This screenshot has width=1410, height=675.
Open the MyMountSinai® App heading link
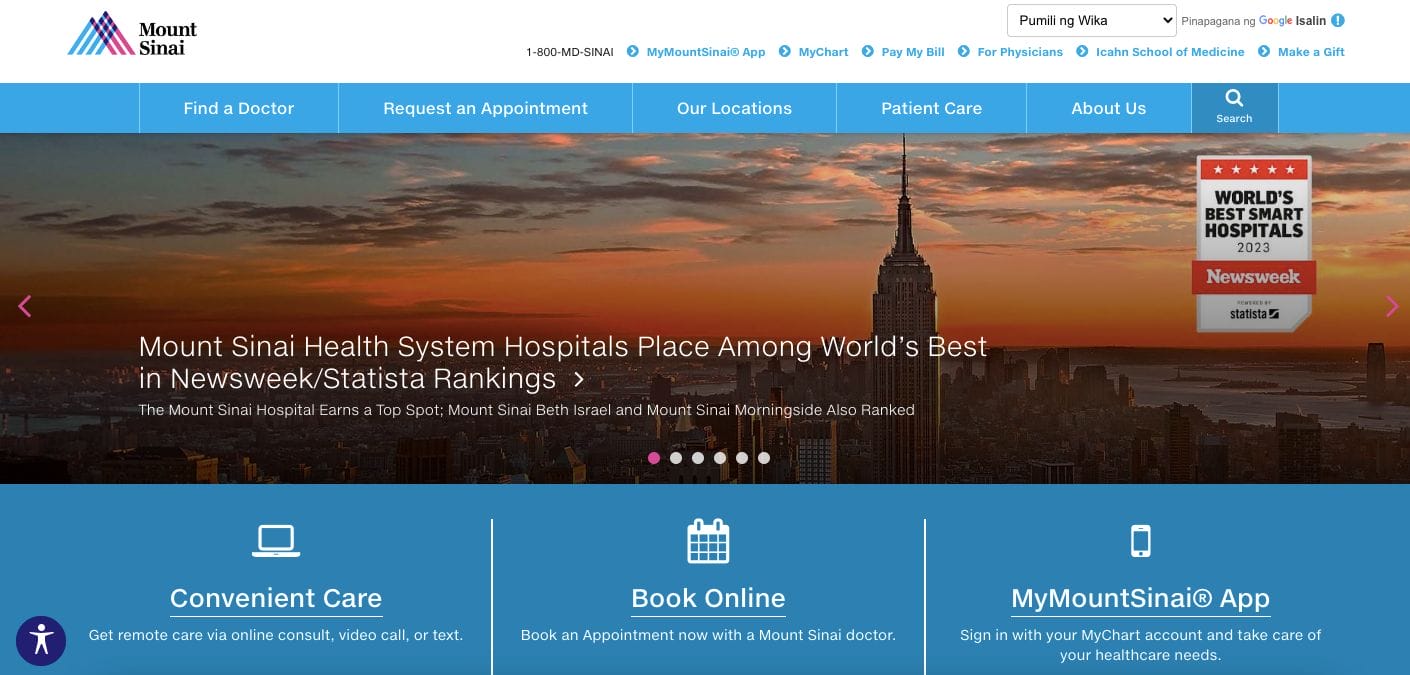tap(1140, 598)
